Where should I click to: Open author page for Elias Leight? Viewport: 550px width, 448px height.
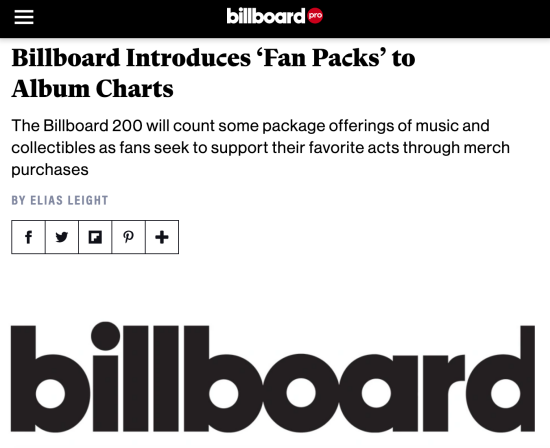coord(69,200)
